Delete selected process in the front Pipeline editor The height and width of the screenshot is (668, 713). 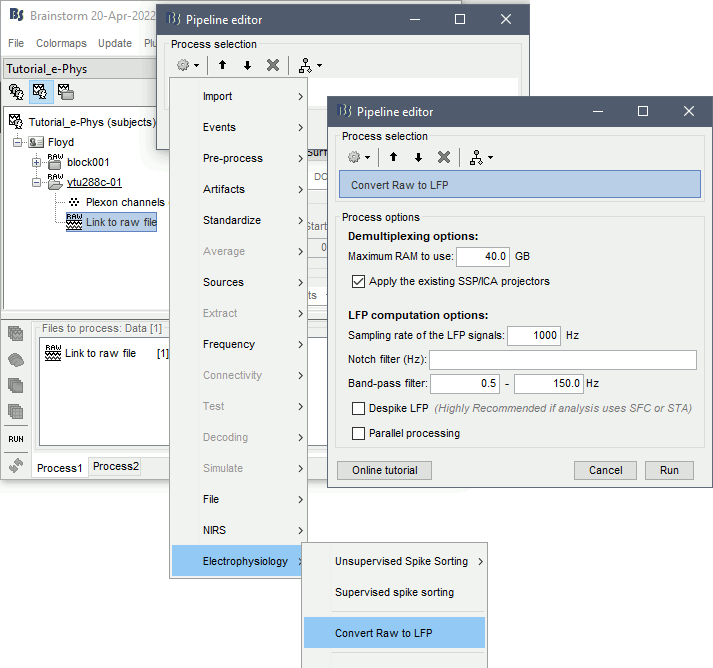444,157
